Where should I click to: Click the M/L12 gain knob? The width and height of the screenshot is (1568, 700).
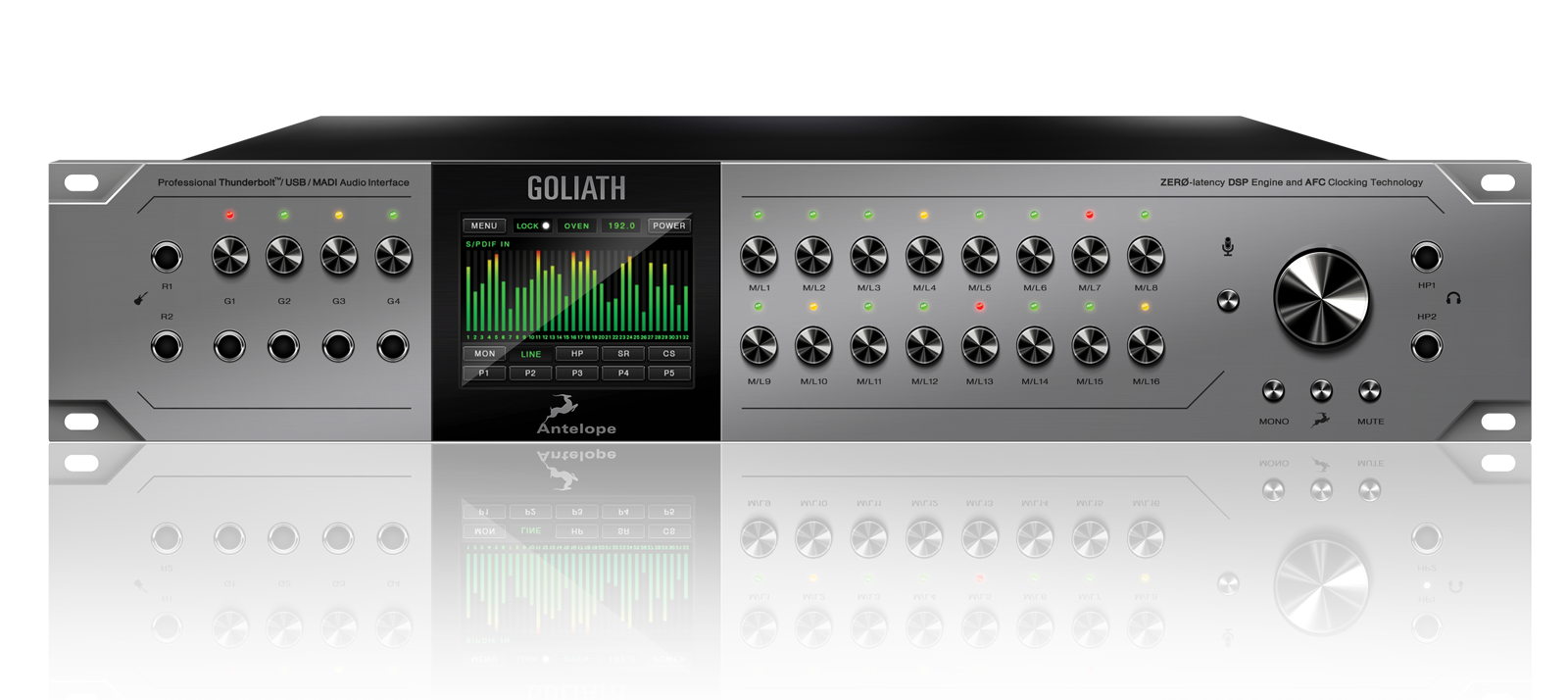(x=924, y=346)
